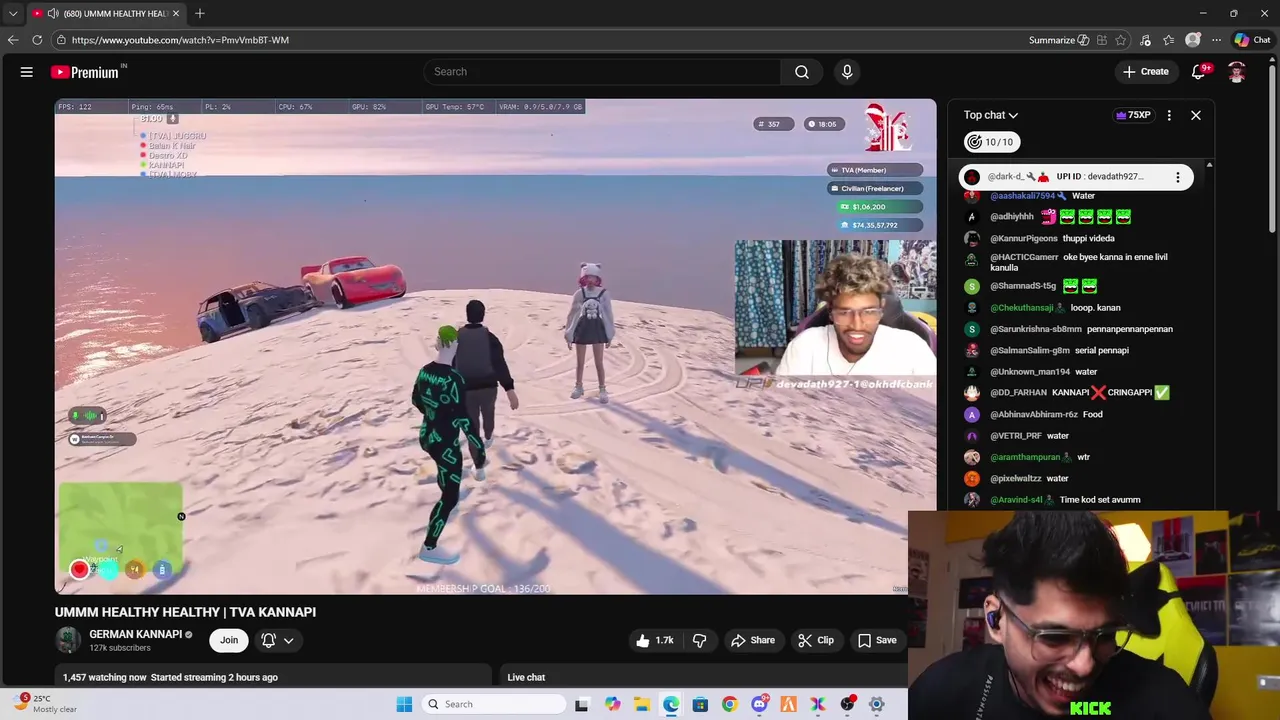Click the @DD_FARHAN chat username
Screen dimensions: 1280x720
(1018, 393)
